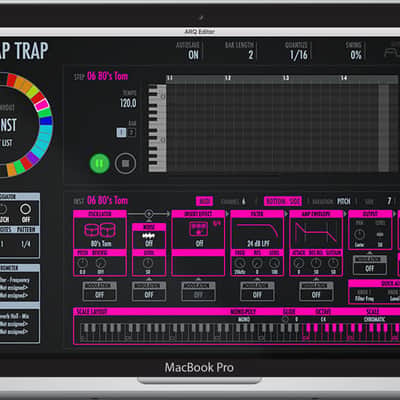Click the Insert Effect section header
Image resolution: width=400 pixels, height=400 pixels.
[198, 214]
